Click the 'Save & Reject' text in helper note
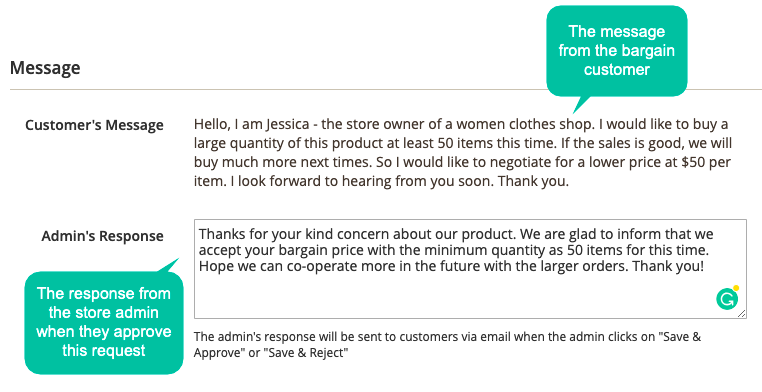This screenshot has width=762, height=392. point(306,353)
